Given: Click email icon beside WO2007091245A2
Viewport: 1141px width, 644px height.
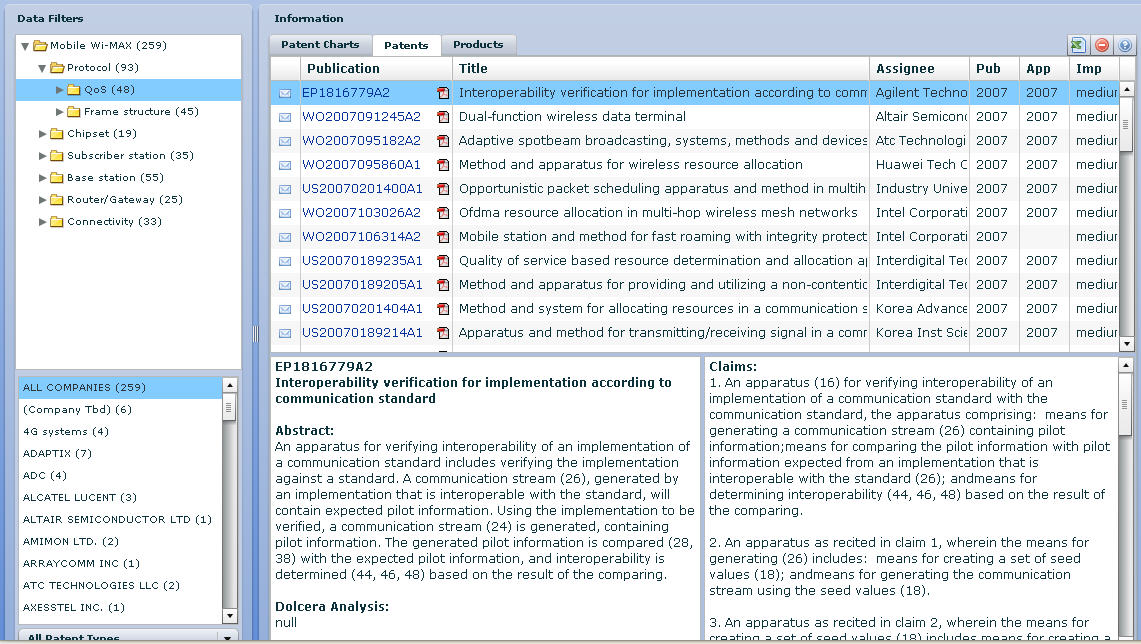Looking at the screenshot, I should tap(285, 117).
